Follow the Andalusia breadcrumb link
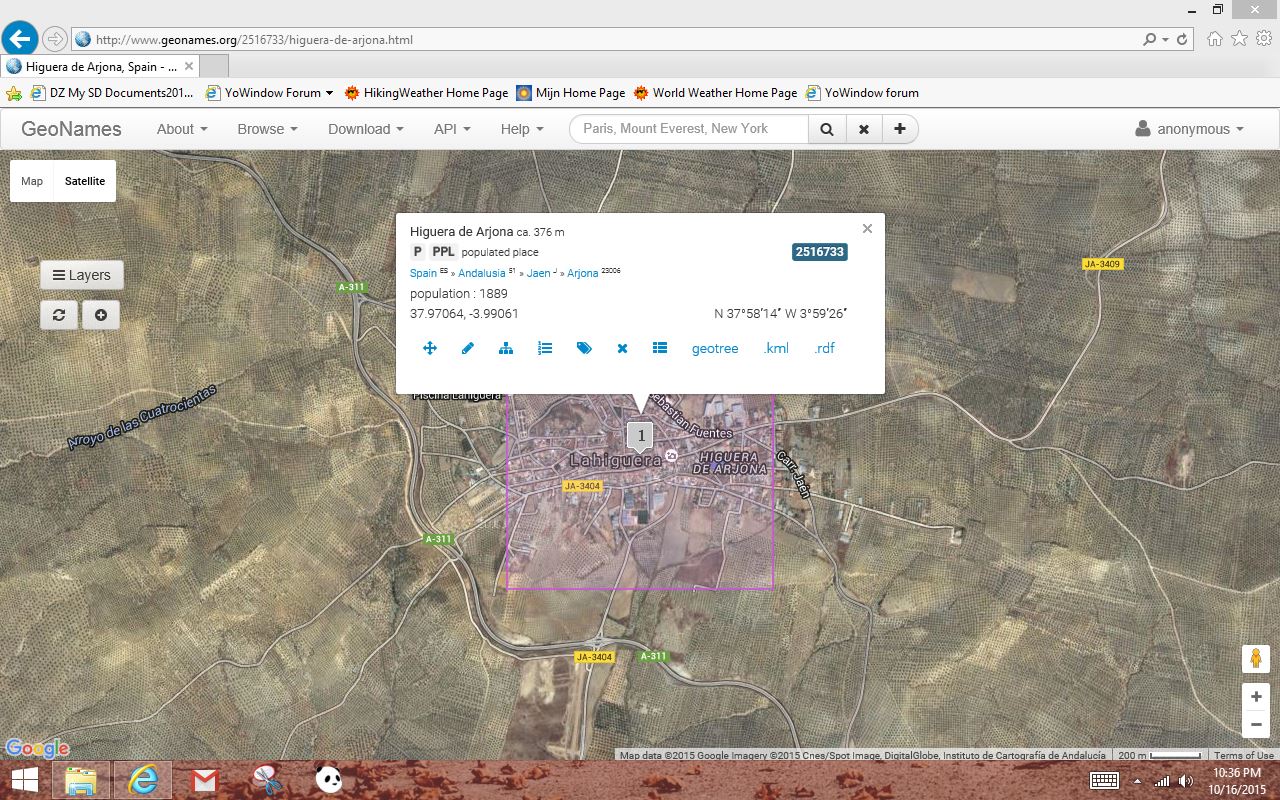Image resolution: width=1280 pixels, height=800 pixels. coord(481,273)
